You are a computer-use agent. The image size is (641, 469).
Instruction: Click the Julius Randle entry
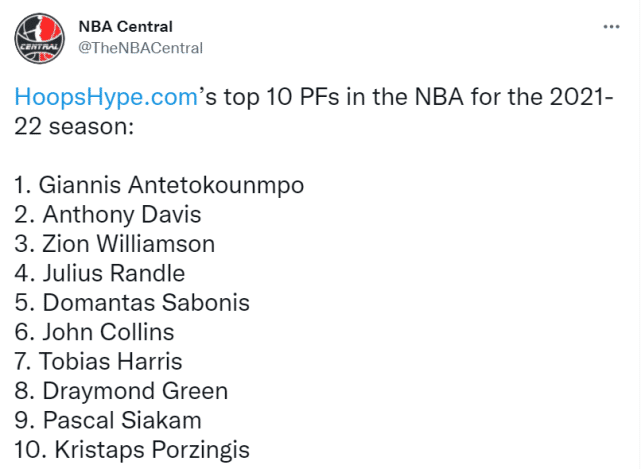tap(100, 273)
